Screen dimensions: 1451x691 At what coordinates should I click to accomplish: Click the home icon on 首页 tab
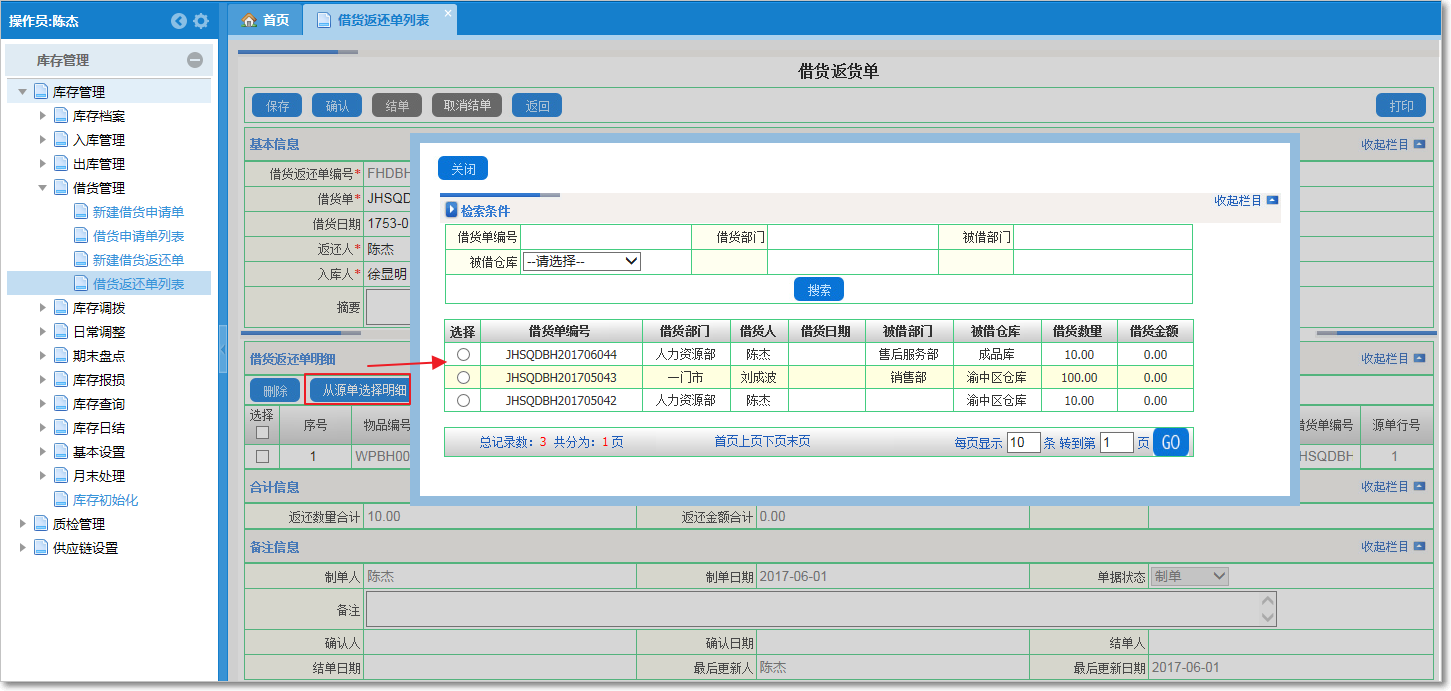tap(250, 20)
